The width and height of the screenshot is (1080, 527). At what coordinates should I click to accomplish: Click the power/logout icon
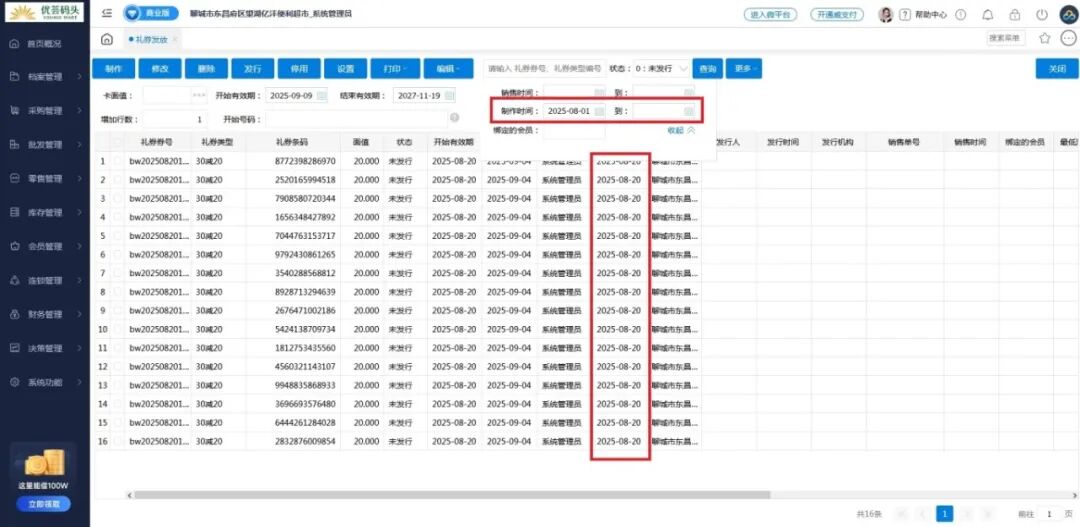1042,15
